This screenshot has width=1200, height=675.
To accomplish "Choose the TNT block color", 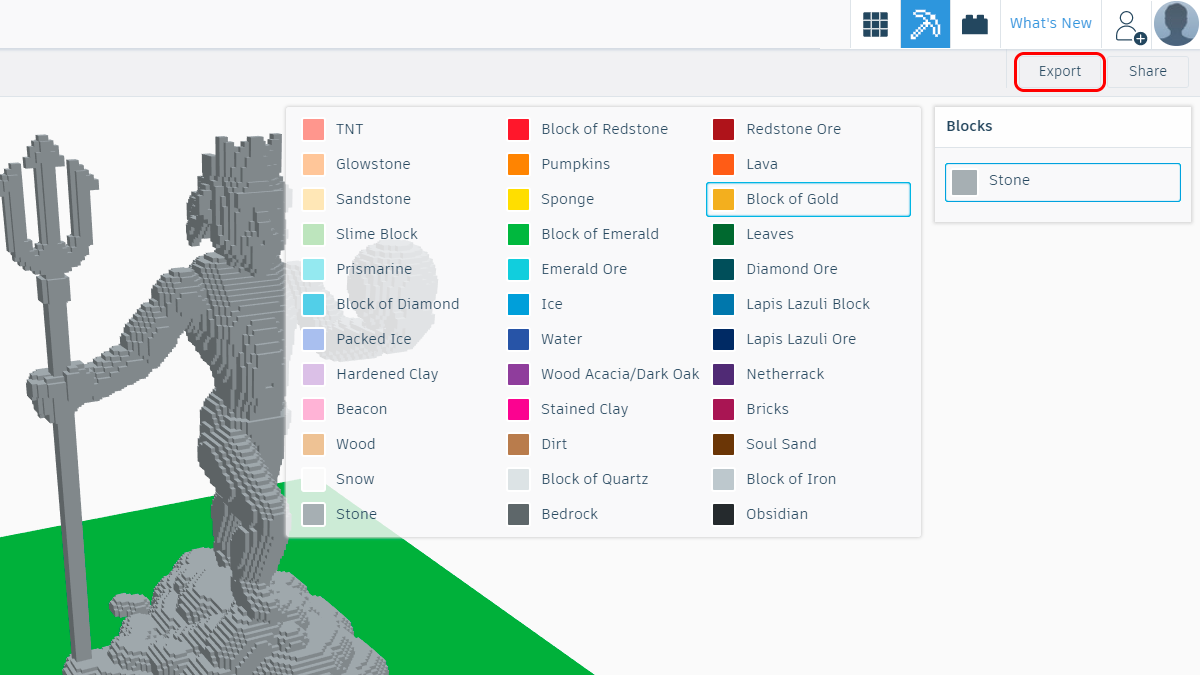I will (398, 129).
